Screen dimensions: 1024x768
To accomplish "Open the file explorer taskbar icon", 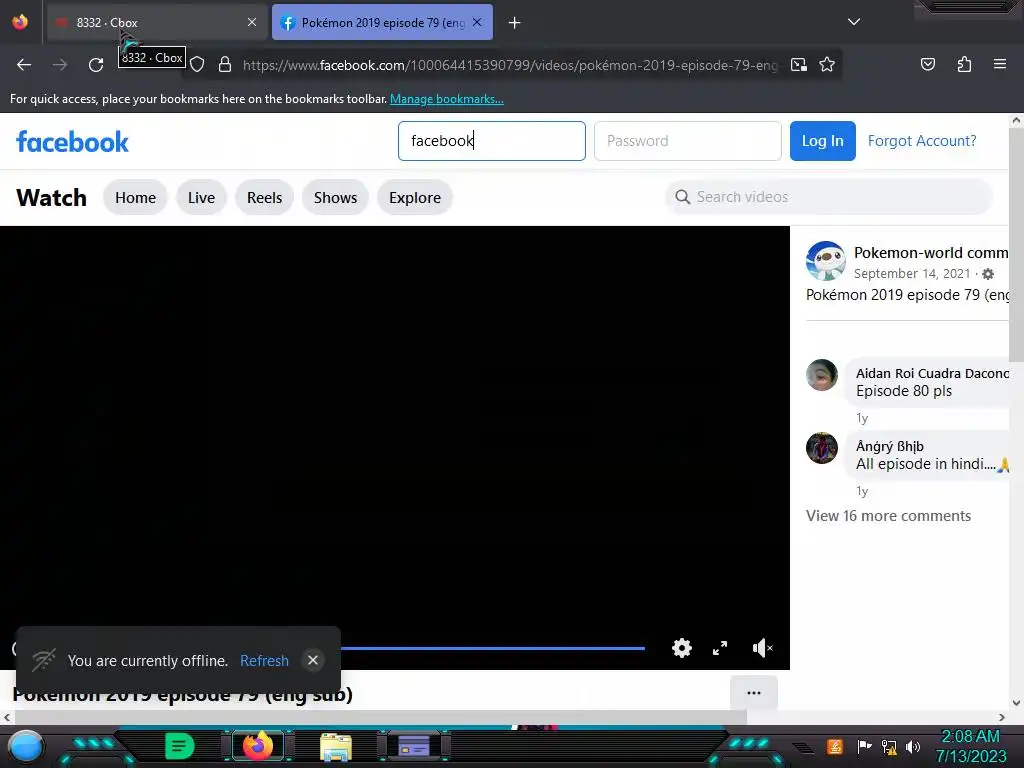I will pos(336,747).
